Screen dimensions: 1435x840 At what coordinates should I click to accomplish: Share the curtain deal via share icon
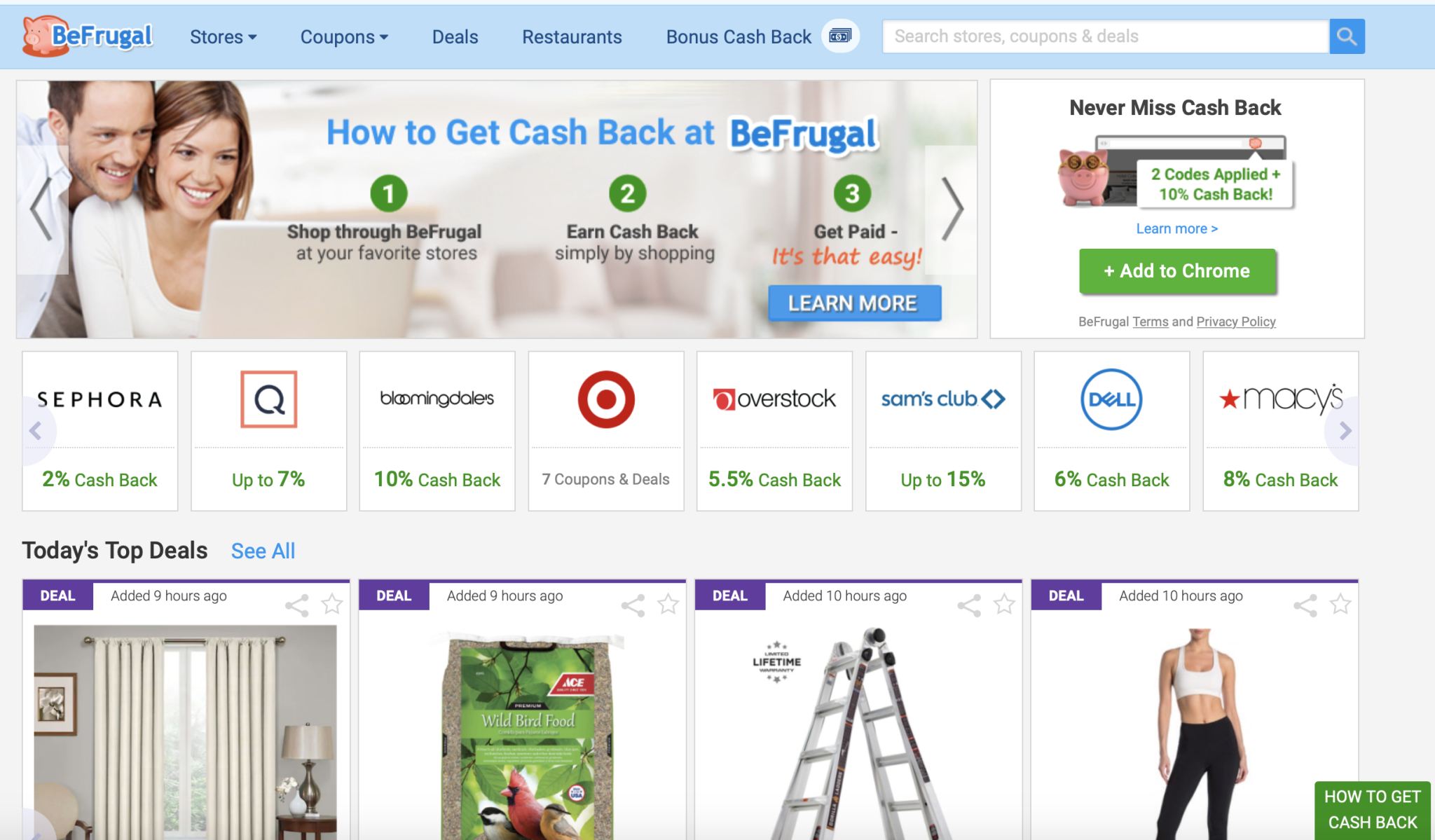(x=297, y=605)
